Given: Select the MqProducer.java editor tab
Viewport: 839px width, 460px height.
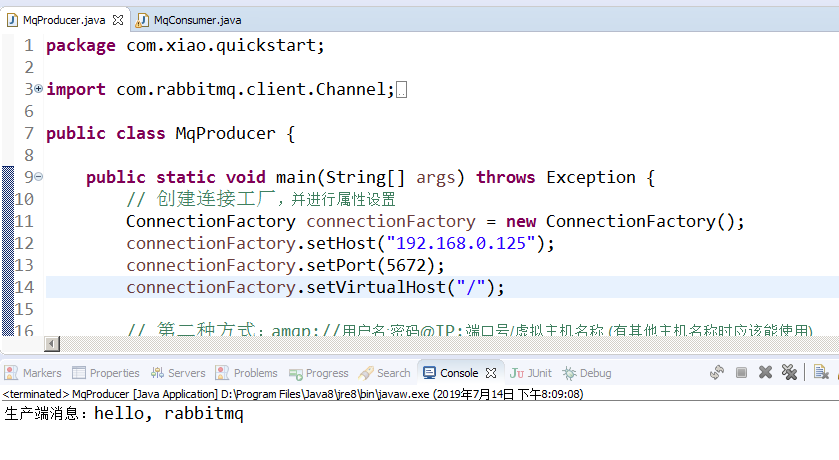Looking at the screenshot, I should pyautogui.click(x=64, y=20).
